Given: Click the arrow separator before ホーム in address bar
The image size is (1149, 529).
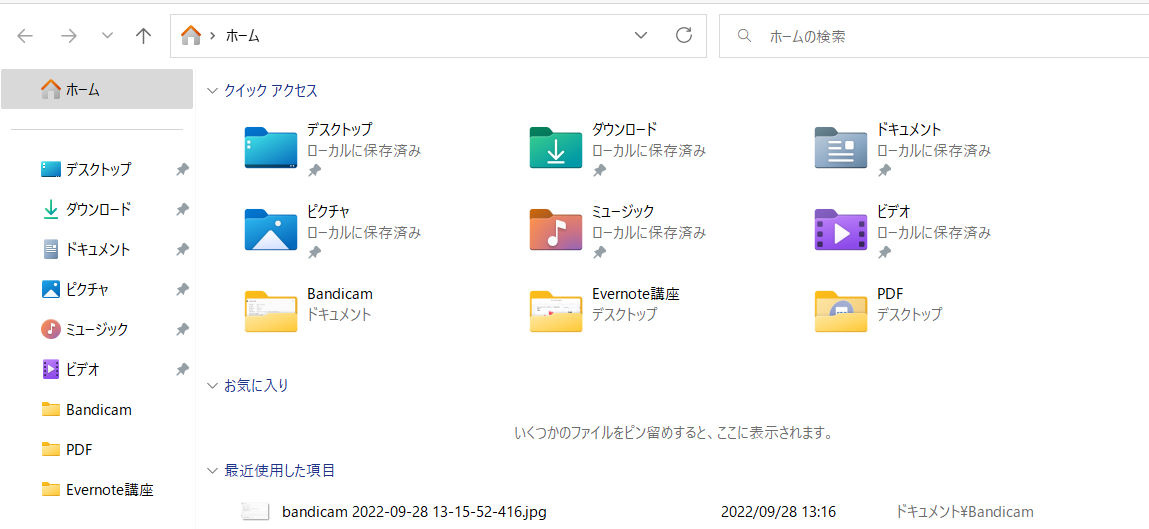Looking at the screenshot, I should (212, 36).
